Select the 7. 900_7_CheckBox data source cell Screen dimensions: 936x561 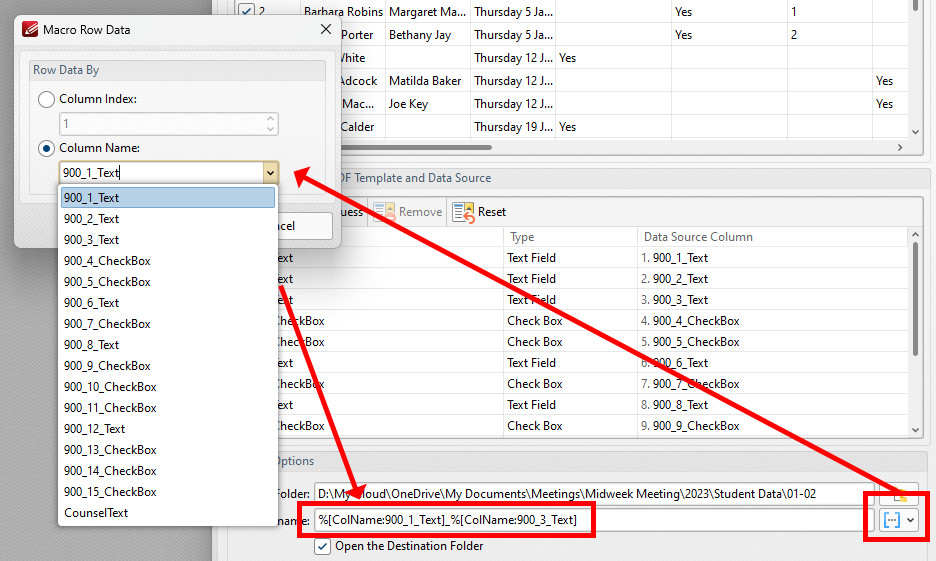[772, 384]
